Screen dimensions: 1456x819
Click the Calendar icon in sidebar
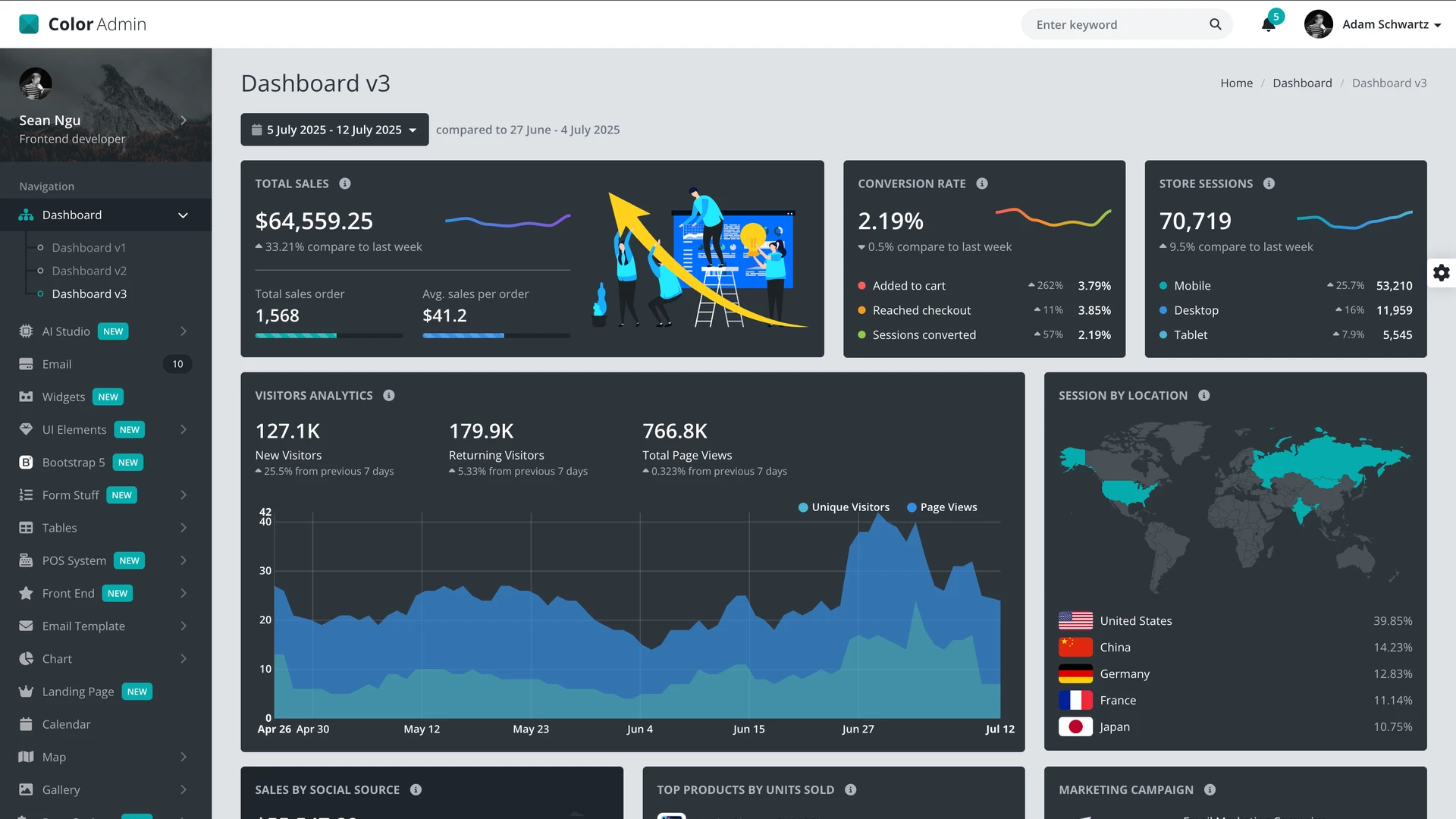point(26,724)
